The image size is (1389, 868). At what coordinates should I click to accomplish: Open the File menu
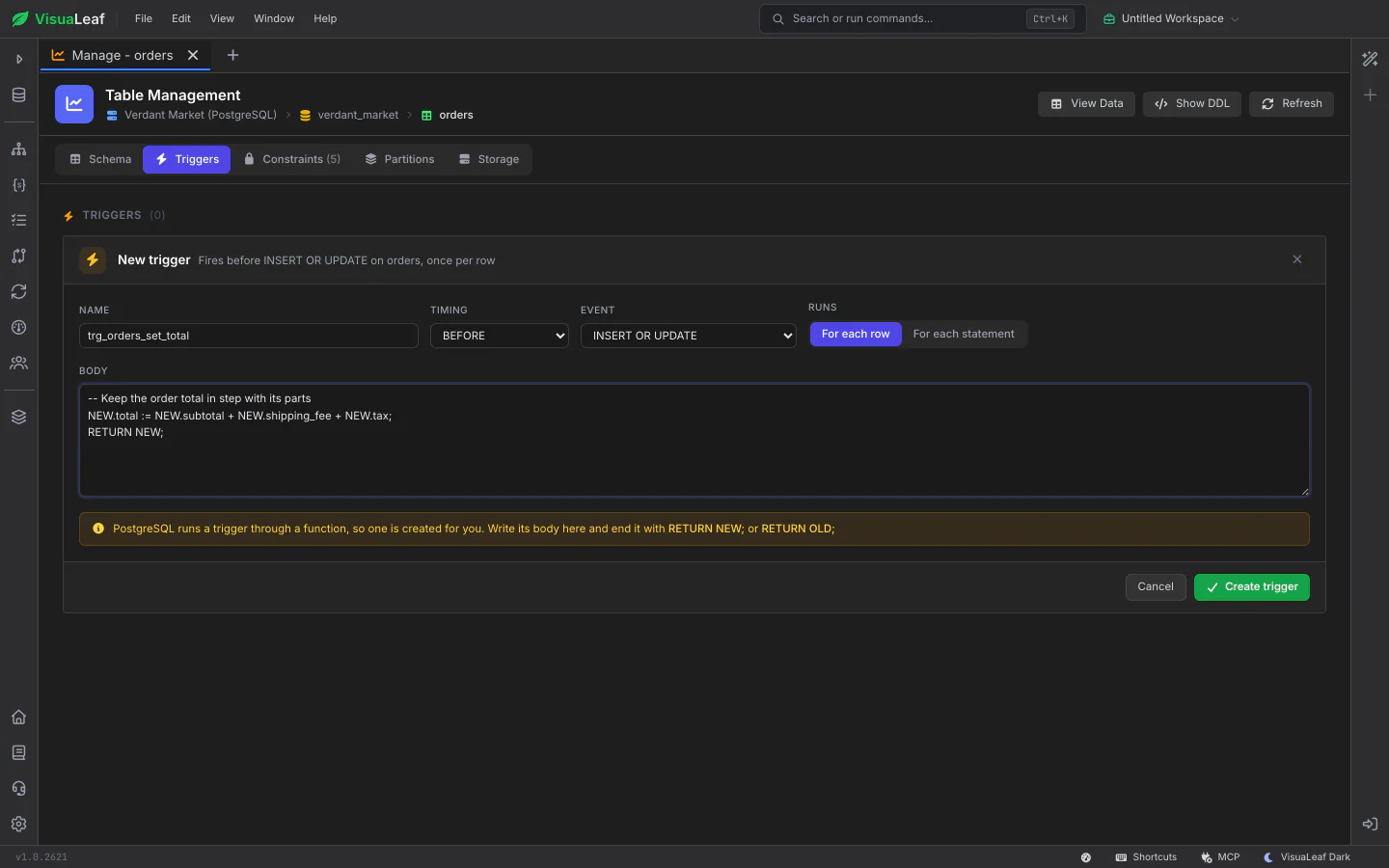coord(144,19)
